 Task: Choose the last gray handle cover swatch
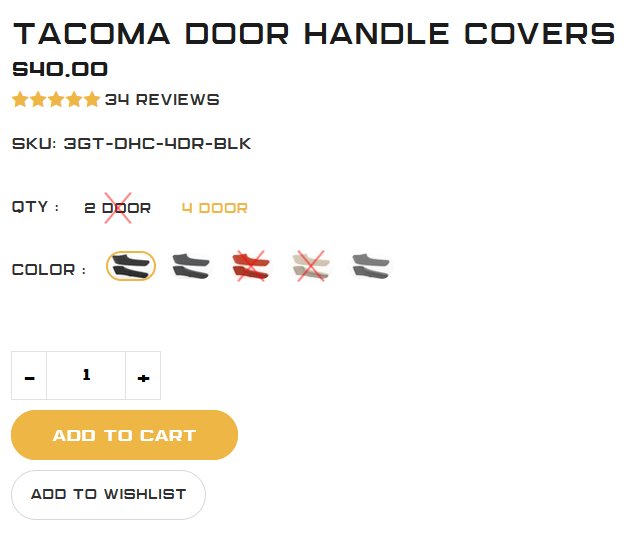point(371,266)
